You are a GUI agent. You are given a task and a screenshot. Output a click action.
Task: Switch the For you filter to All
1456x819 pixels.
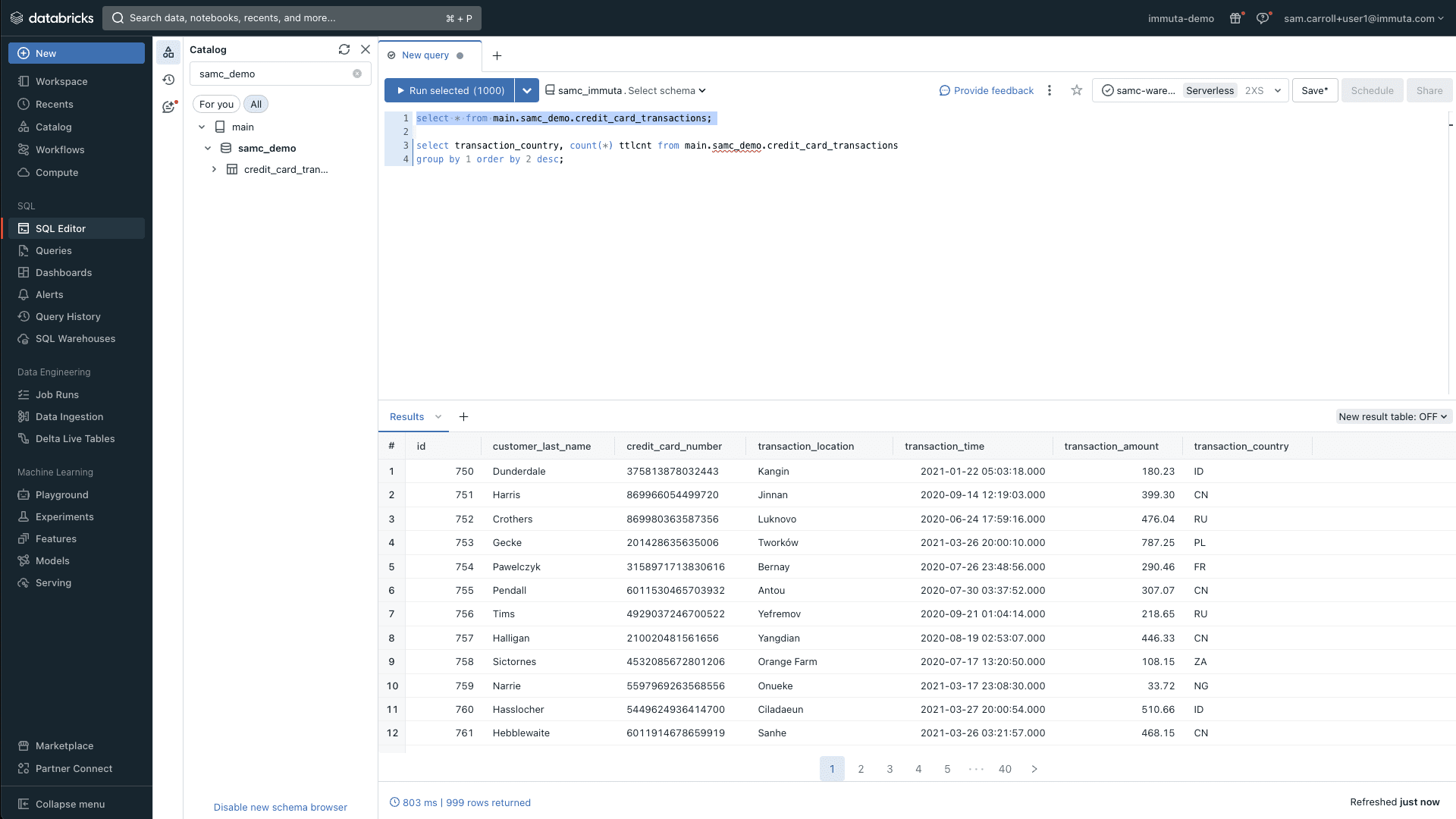[256, 104]
